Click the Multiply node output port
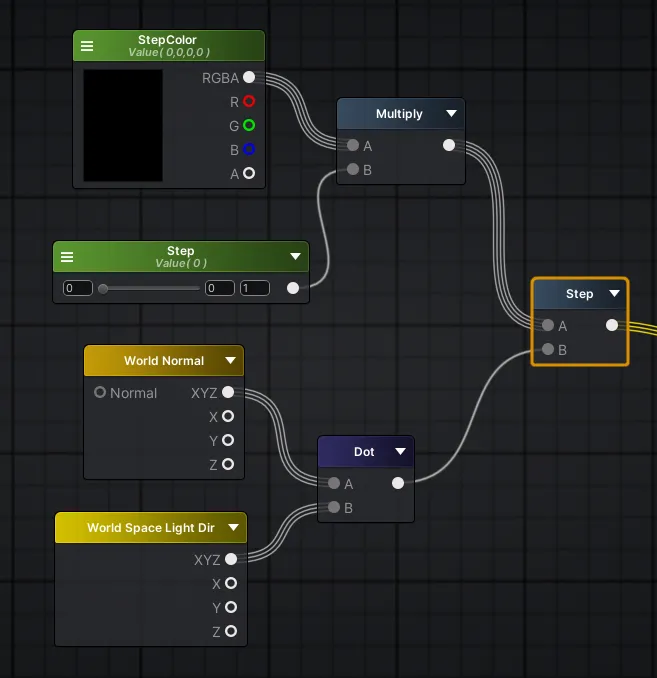Screen dimensions: 657x678 (x=449, y=145)
